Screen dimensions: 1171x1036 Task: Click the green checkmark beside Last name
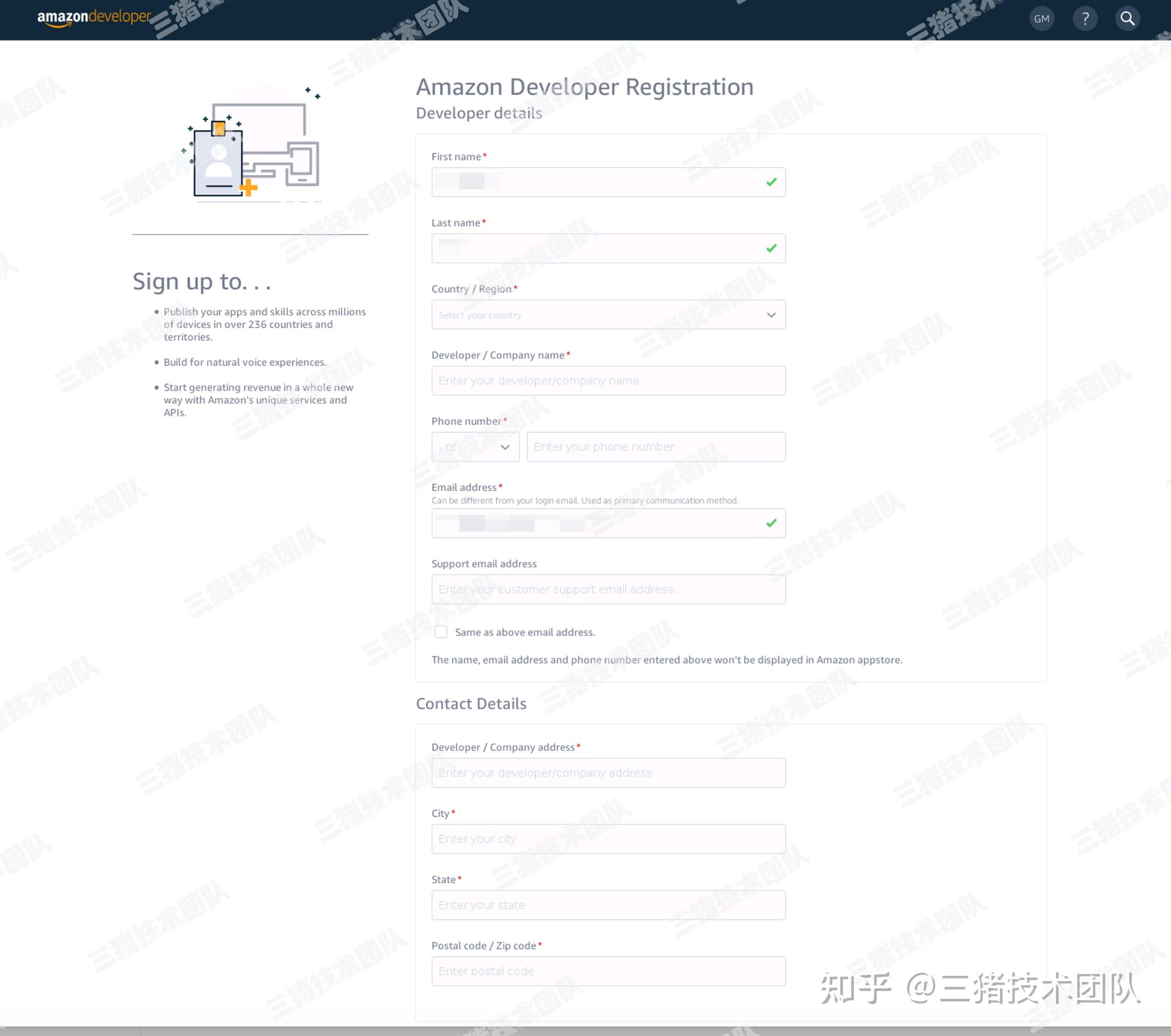pyautogui.click(x=771, y=248)
